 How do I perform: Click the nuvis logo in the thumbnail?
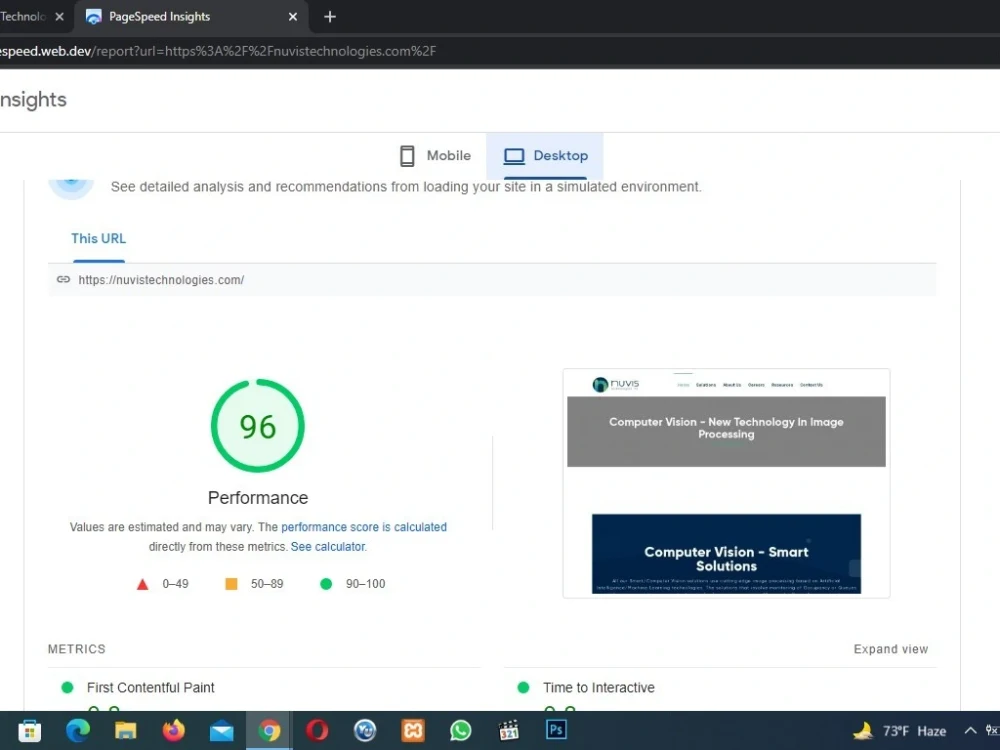[615, 385]
